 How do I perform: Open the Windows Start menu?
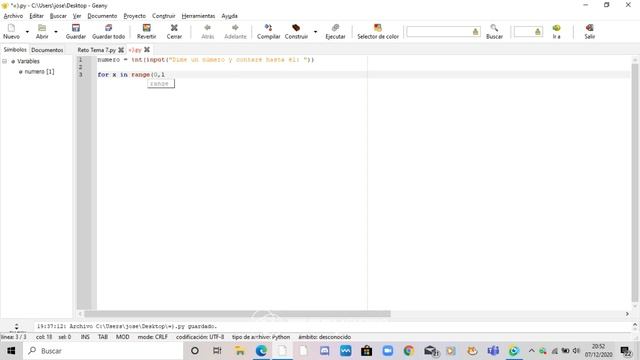11,351
